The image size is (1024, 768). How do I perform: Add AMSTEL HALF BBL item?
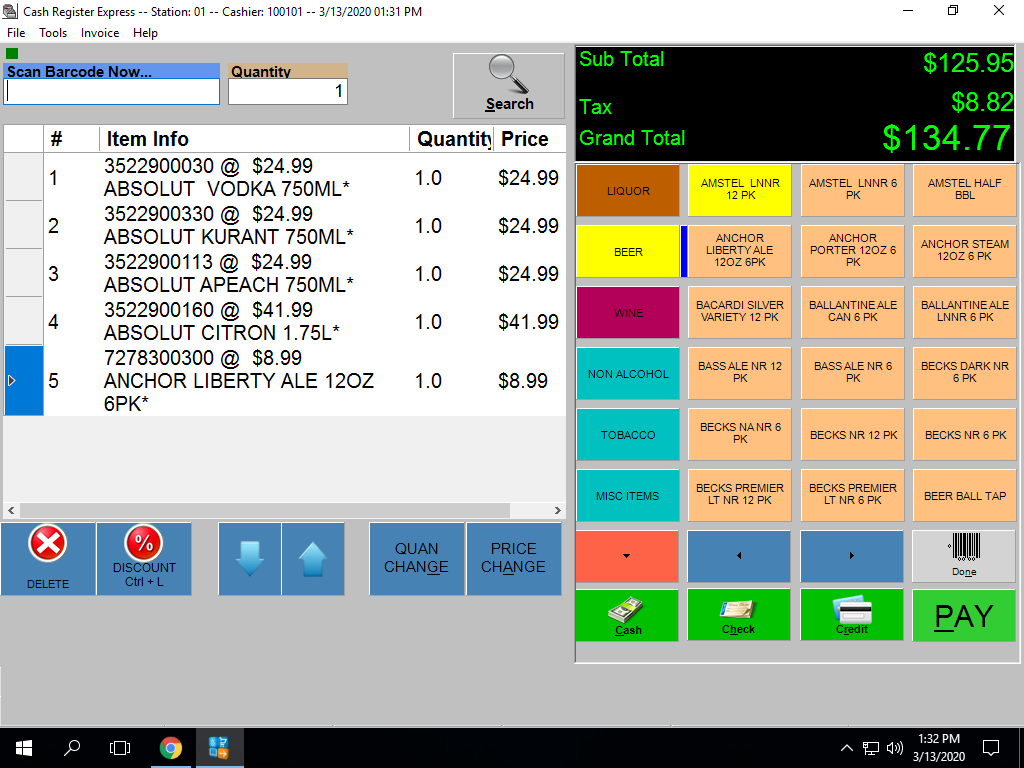pos(965,190)
